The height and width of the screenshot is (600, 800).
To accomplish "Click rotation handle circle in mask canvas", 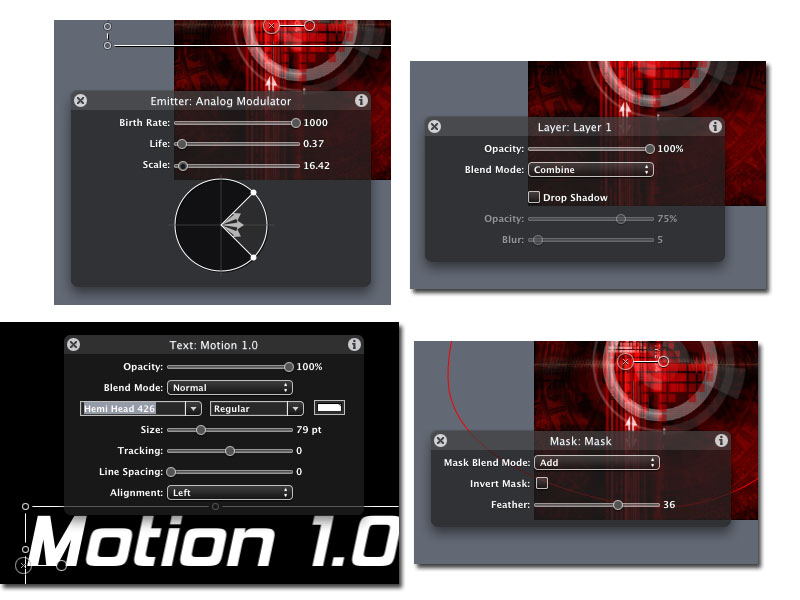I will point(663,362).
